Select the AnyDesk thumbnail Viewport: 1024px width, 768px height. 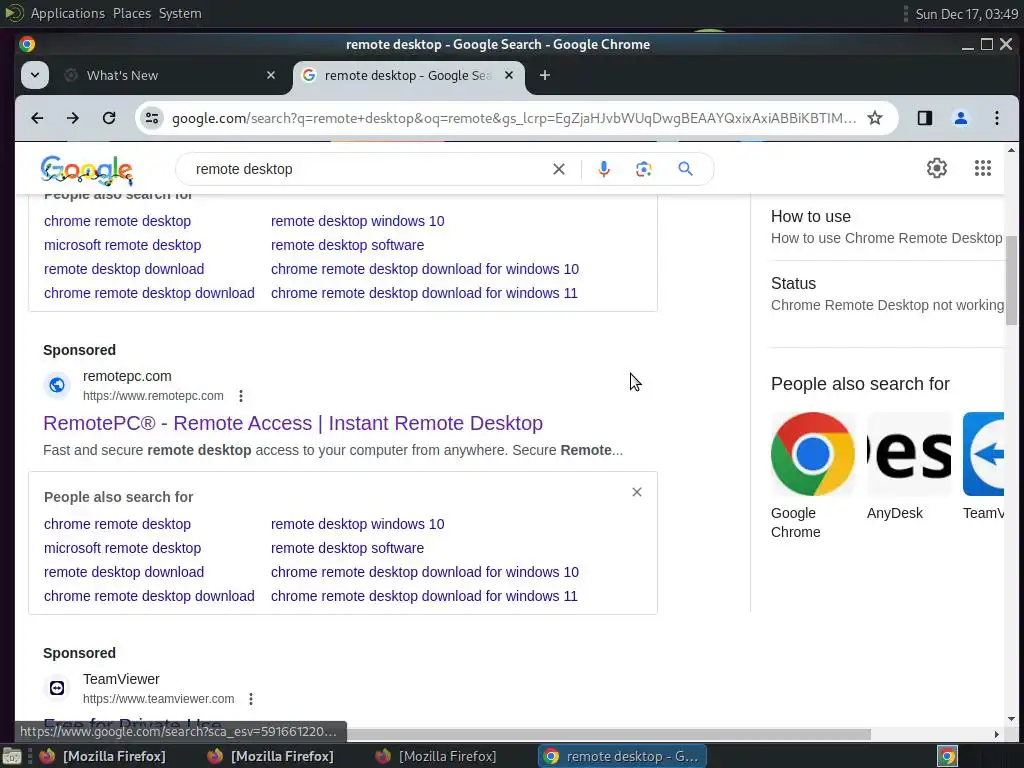tap(909, 454)
